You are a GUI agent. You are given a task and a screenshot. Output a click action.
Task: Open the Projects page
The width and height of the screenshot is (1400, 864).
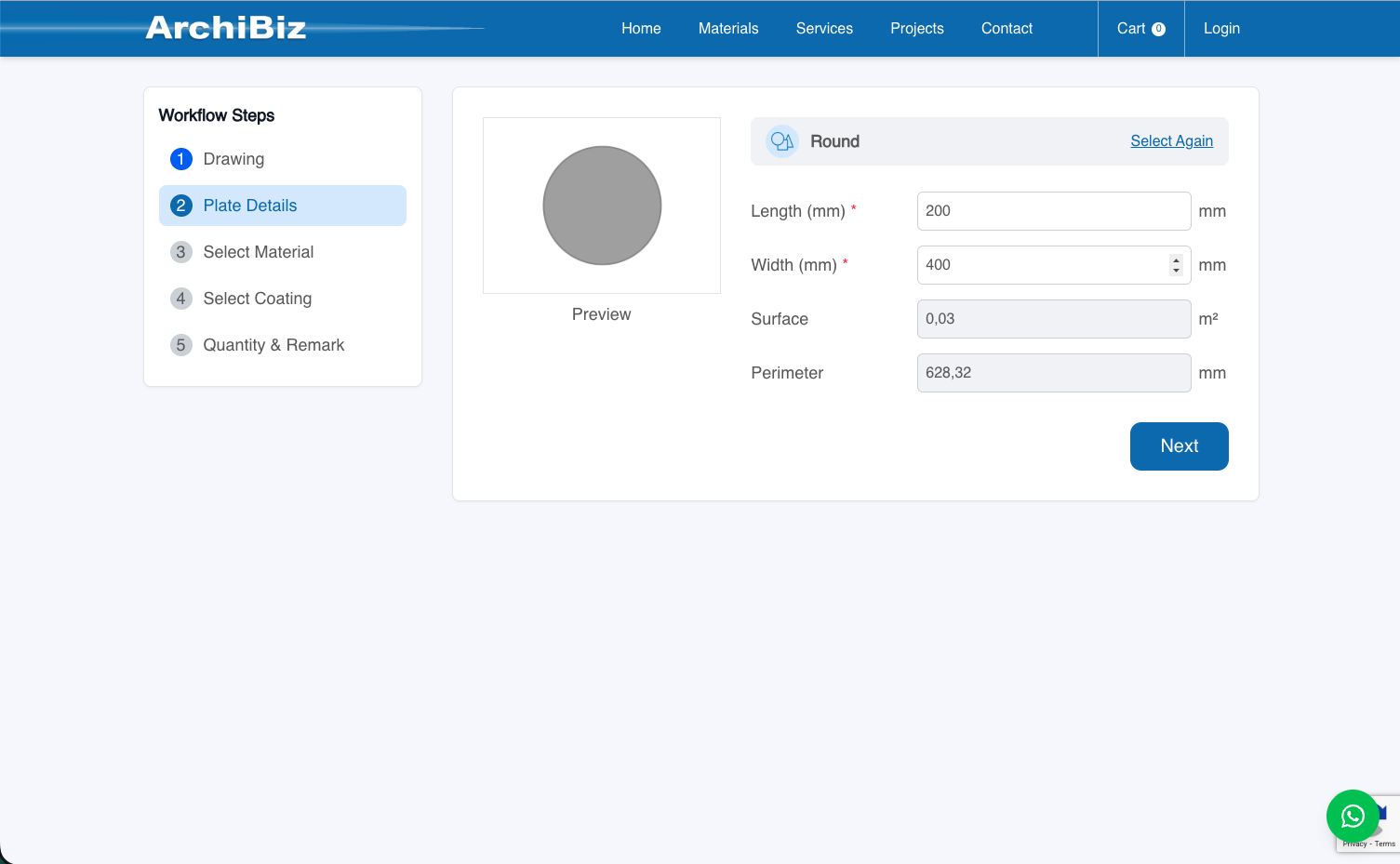916,28
